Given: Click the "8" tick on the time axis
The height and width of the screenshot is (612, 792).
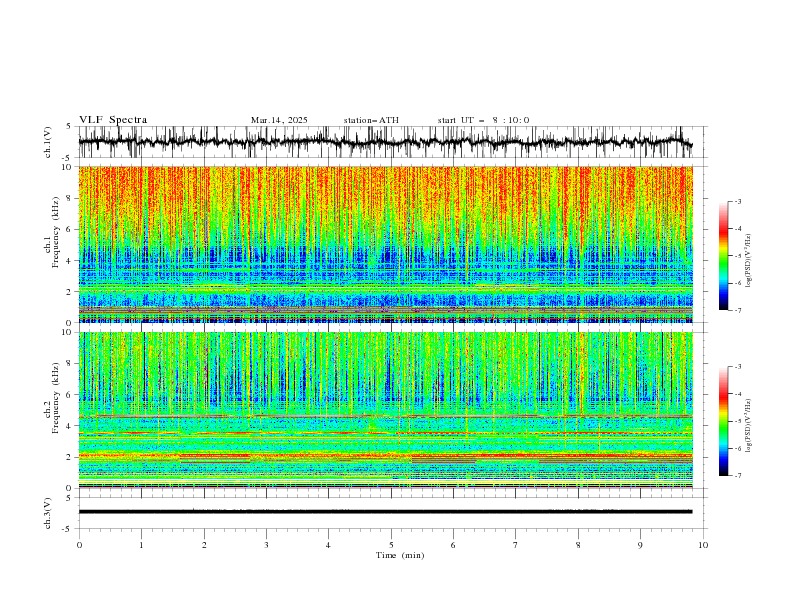Looking at the screenshot, I should 578,545.
